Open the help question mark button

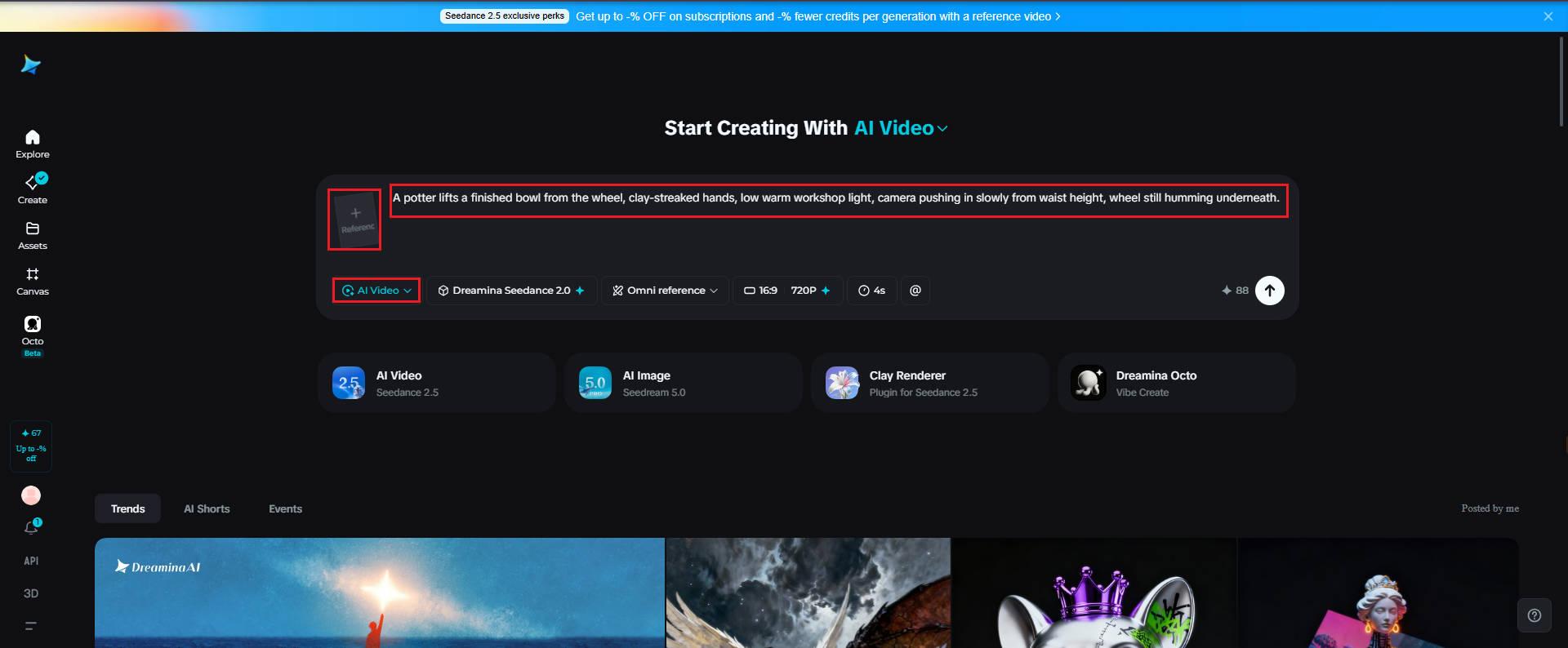tap(1535, 615)
